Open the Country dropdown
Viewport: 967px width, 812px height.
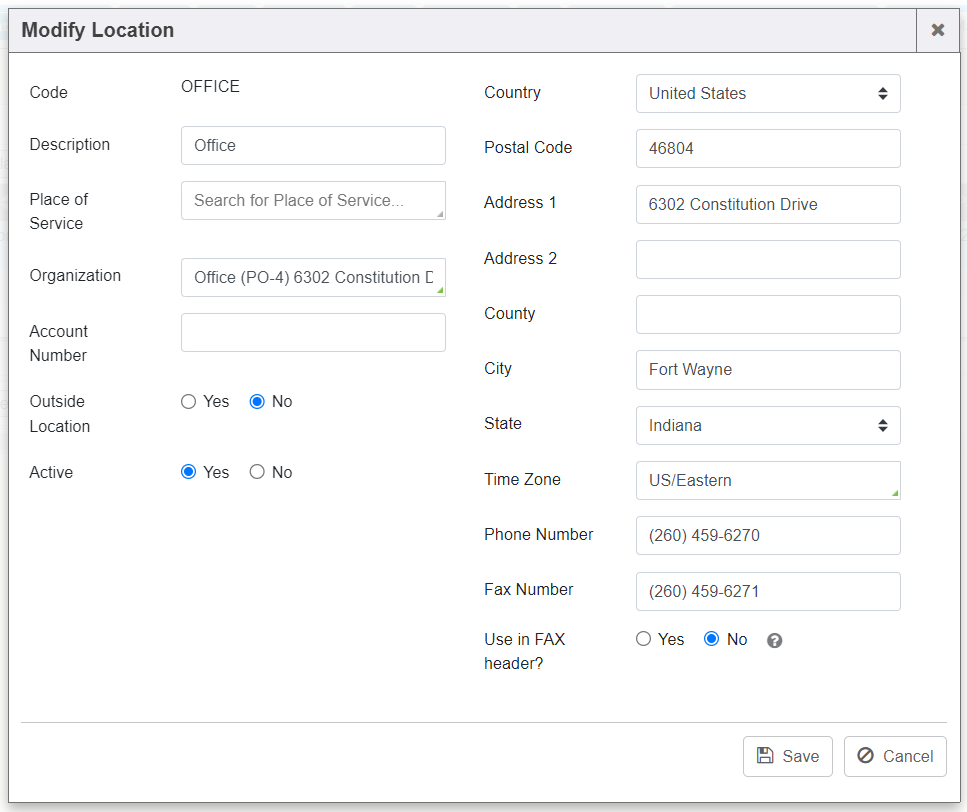767,94
